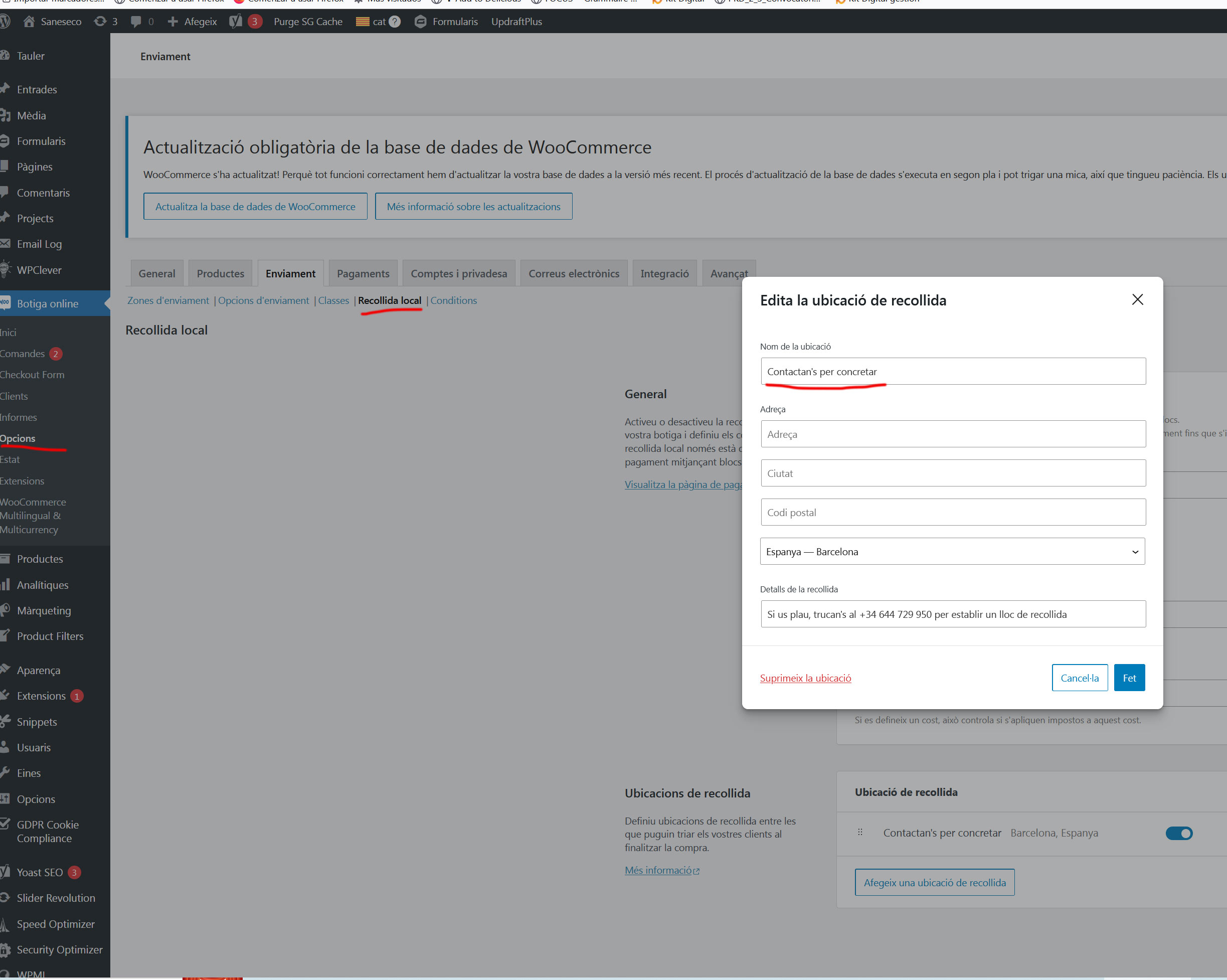Switch to the Productes settings tab

click(x=220, y=274)
